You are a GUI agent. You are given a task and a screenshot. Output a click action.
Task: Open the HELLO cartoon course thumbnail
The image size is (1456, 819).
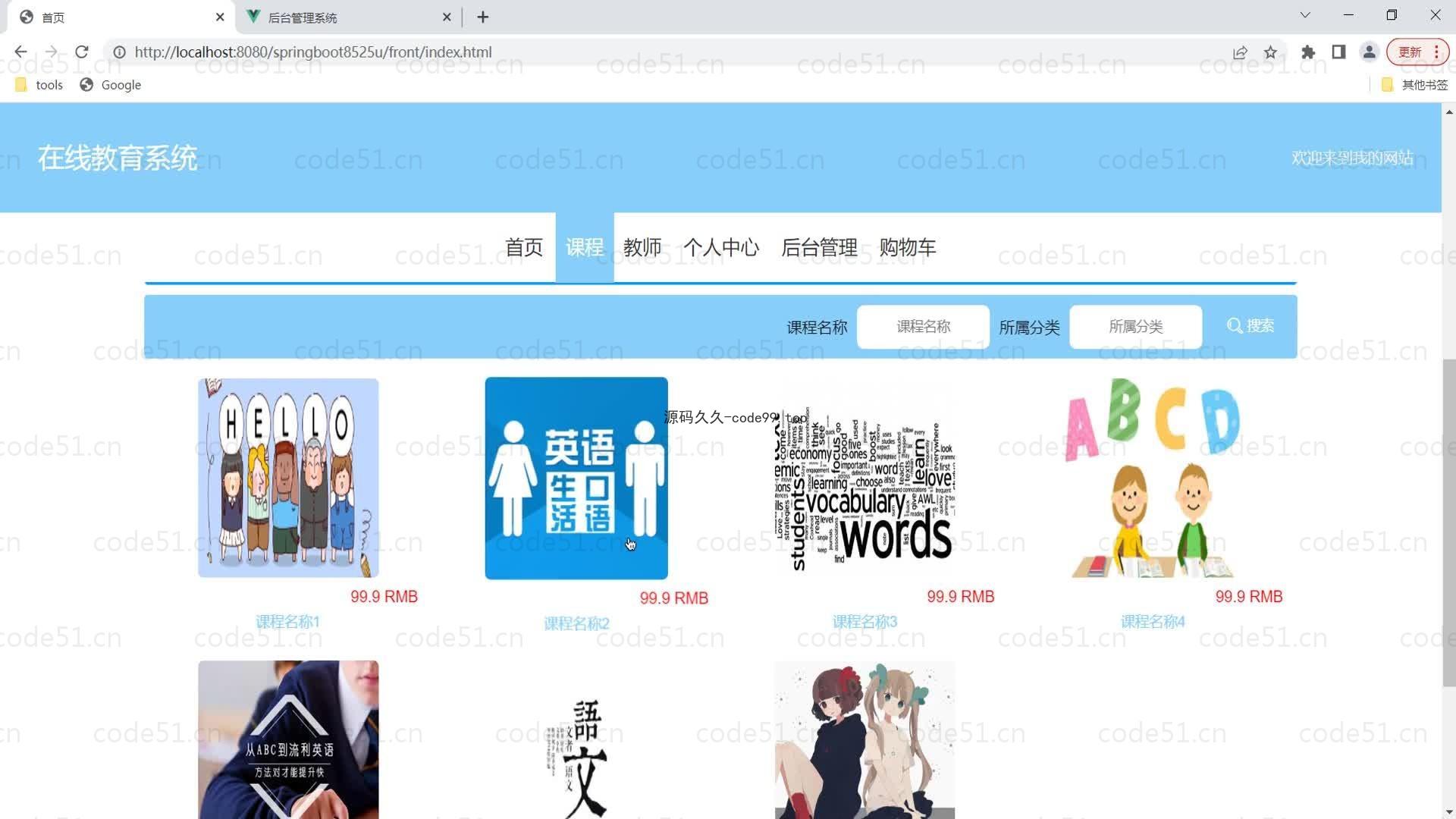288,478
